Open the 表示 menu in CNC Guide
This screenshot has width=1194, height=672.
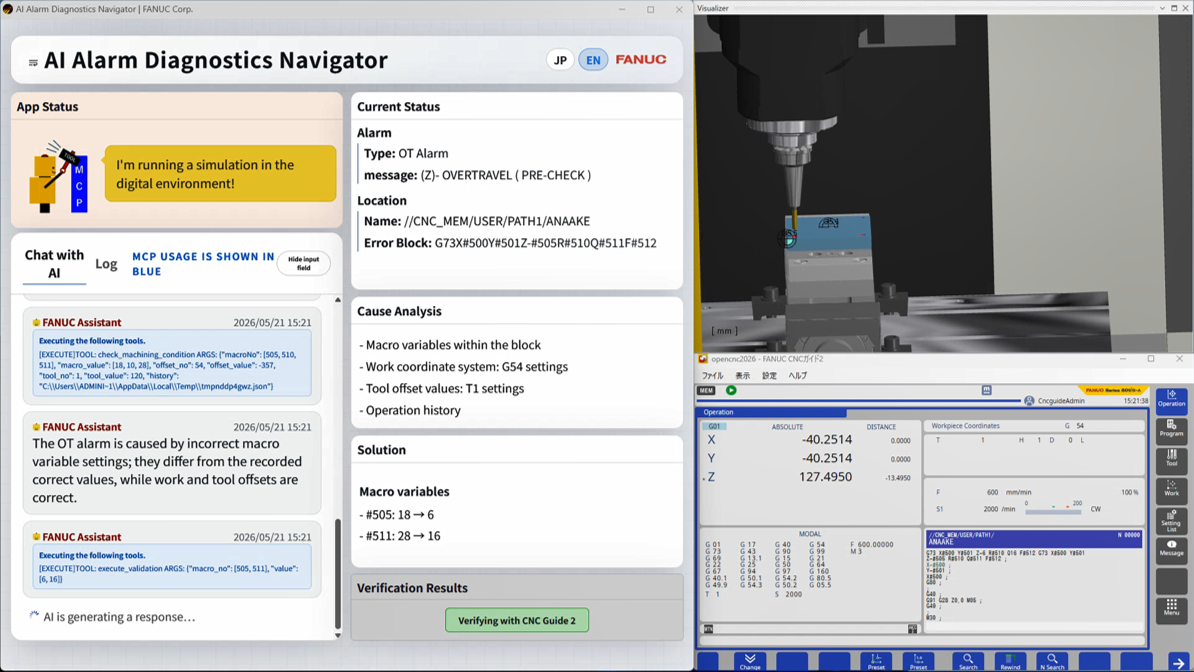point(742,376)
